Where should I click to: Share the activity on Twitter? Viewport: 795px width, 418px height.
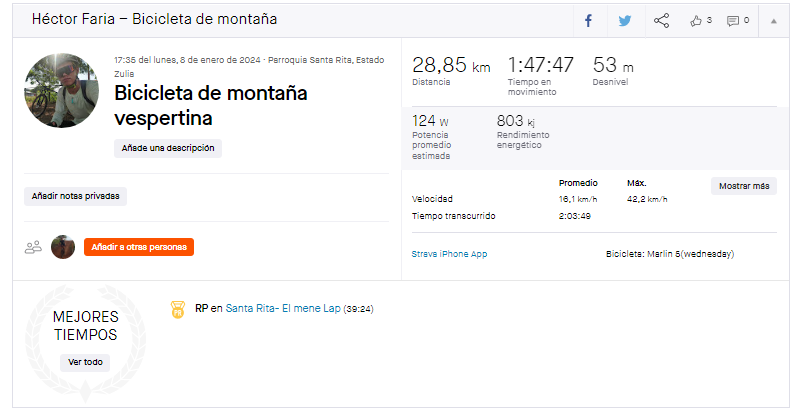(x=625, y=21)
